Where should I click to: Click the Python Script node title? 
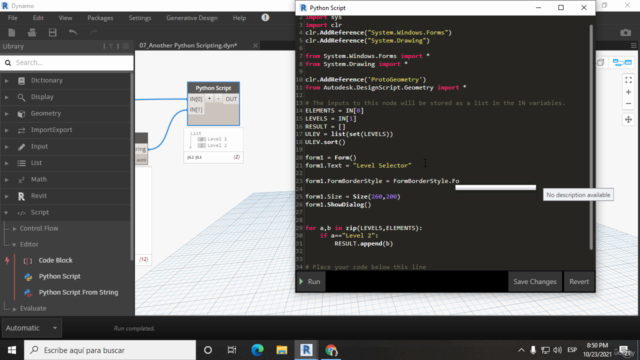pyautogui.click(x=213, y=88)
